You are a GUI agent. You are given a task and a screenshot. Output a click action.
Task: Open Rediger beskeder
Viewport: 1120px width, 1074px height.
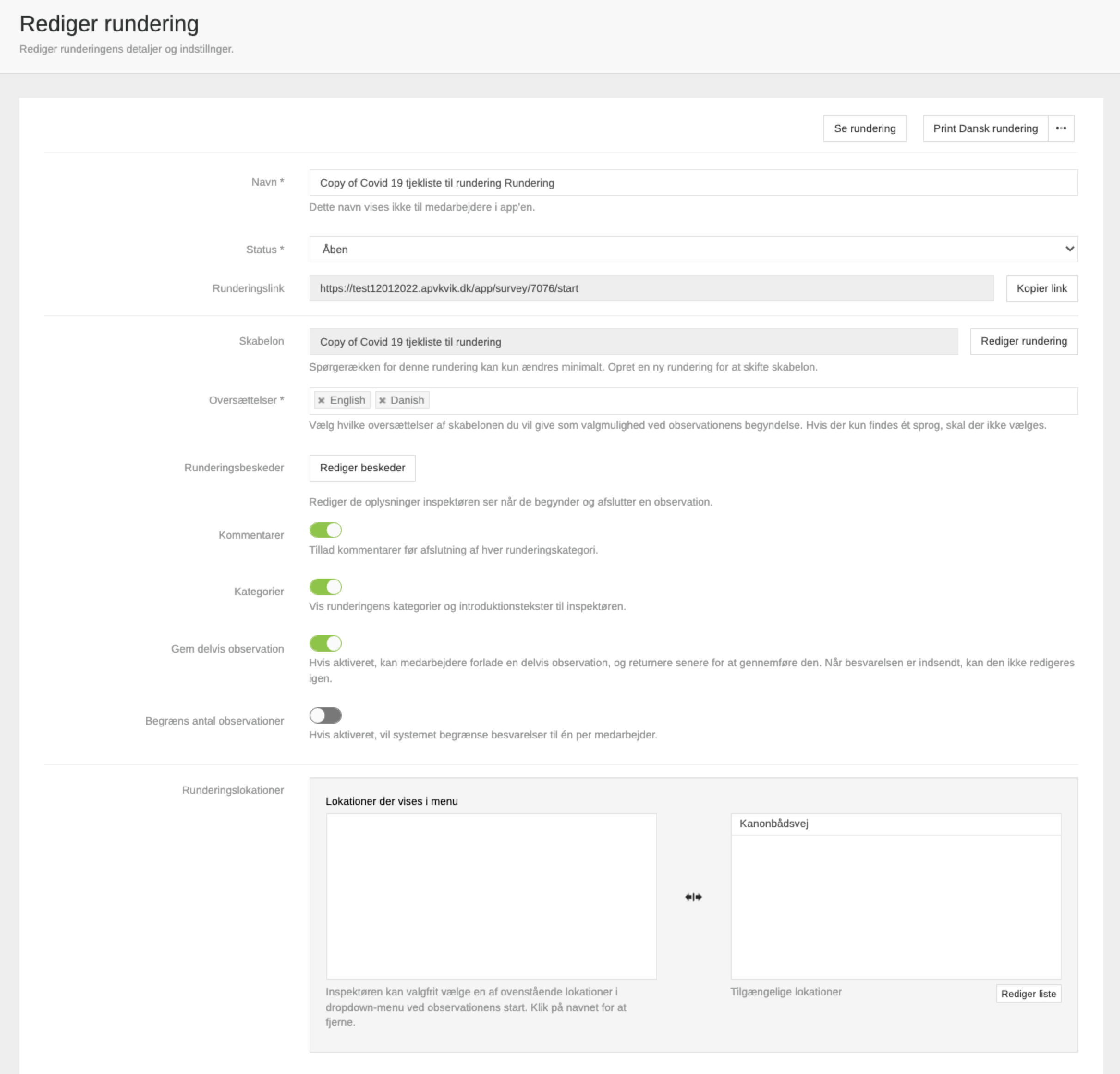[362, 468]
